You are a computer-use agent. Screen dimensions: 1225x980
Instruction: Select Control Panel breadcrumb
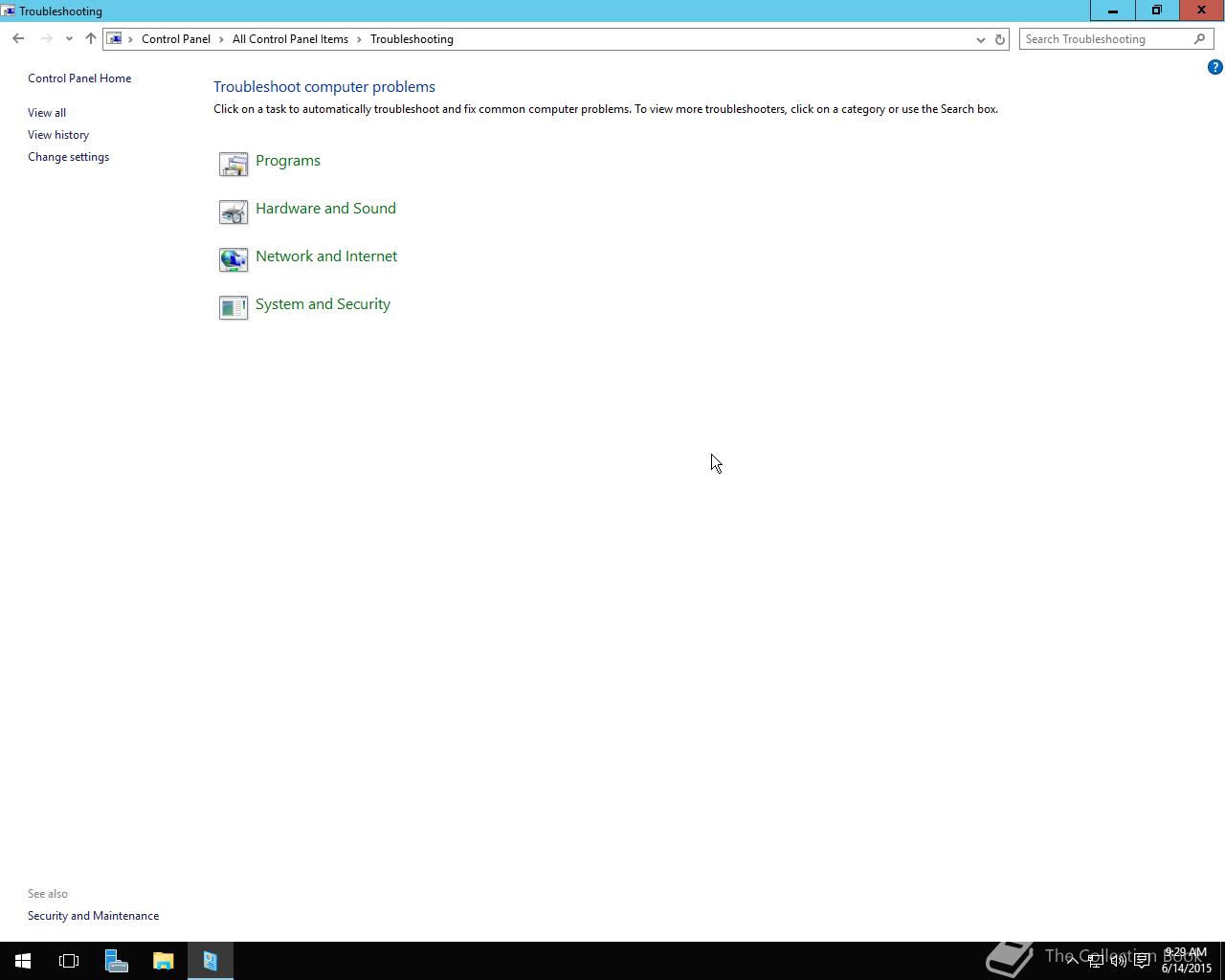[176, 39]
